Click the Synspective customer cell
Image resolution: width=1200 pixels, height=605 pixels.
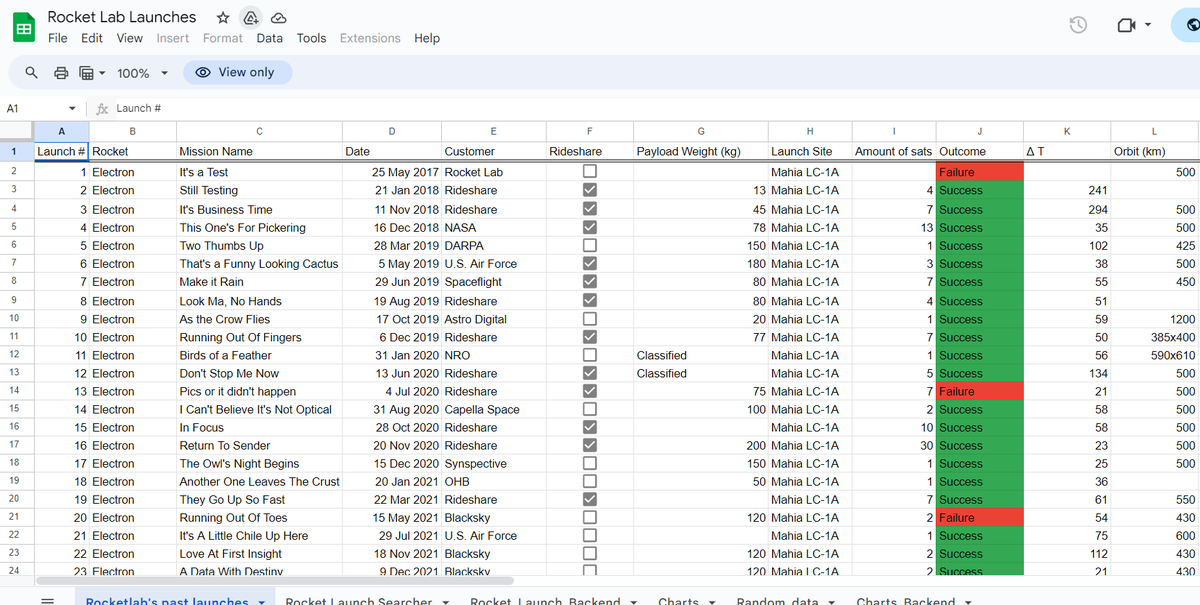[x=494, y=463]
